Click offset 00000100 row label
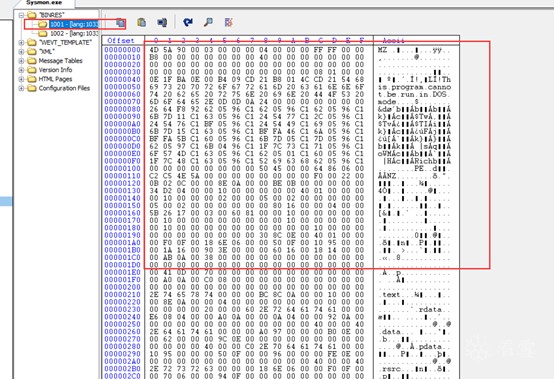 pyautogui.click(x=122, y=168)
